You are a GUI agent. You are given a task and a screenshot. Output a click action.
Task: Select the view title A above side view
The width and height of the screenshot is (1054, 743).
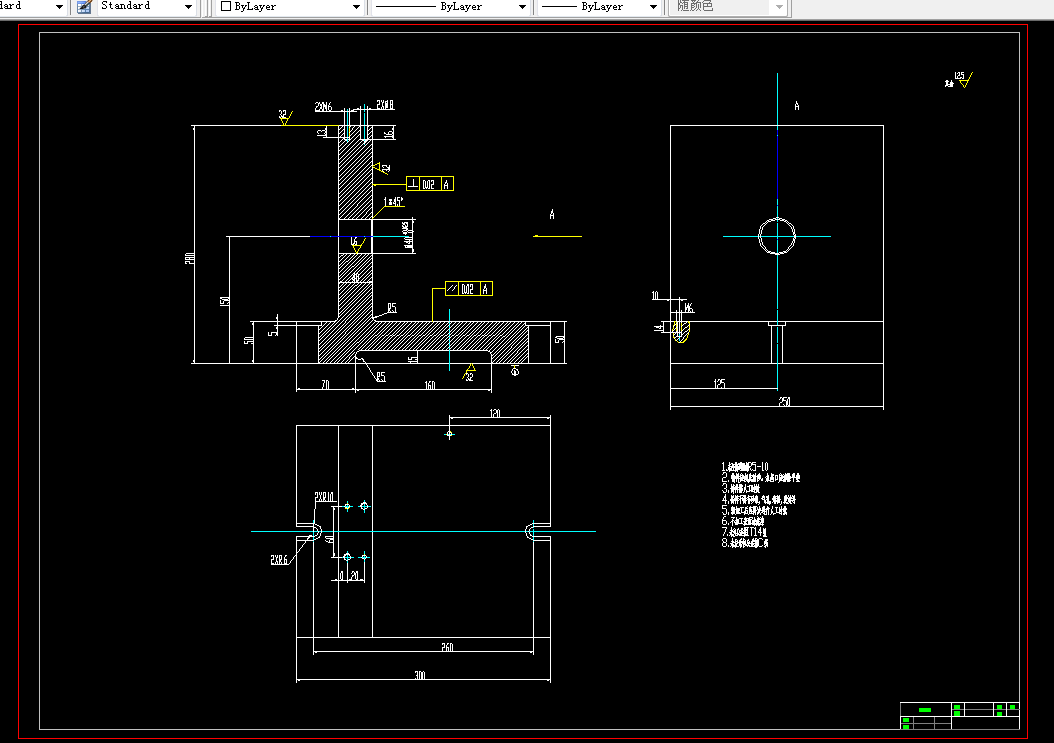(x=797, y=106)
